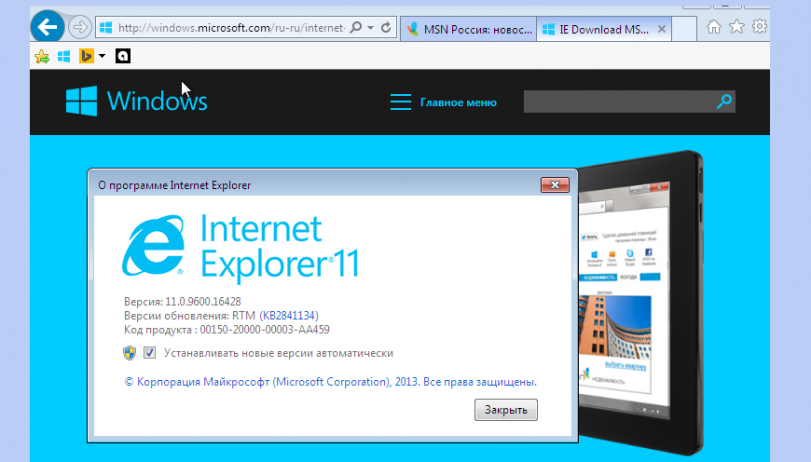Click the Forward navigation arrow
This screenshot has height=462, width=811.
pos(80,27)
